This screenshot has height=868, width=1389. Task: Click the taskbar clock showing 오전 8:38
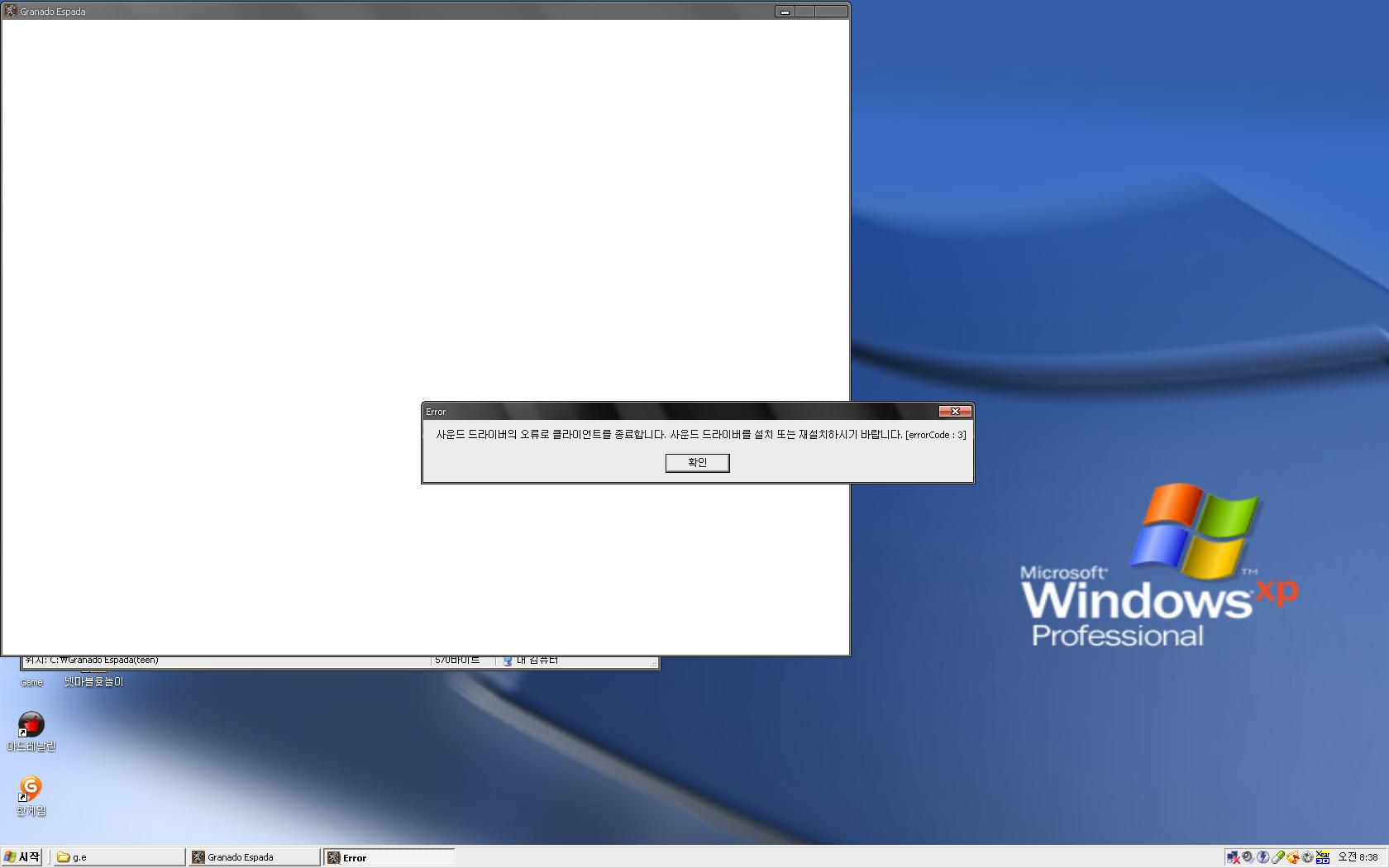(x=1358, y=857)
